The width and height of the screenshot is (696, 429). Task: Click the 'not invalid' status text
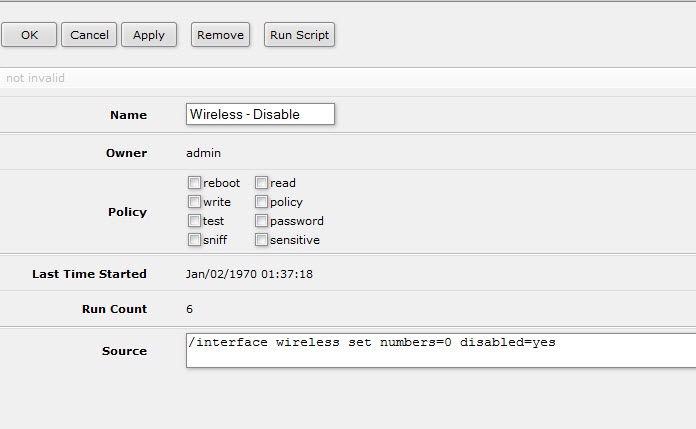[x=36, y=78]
